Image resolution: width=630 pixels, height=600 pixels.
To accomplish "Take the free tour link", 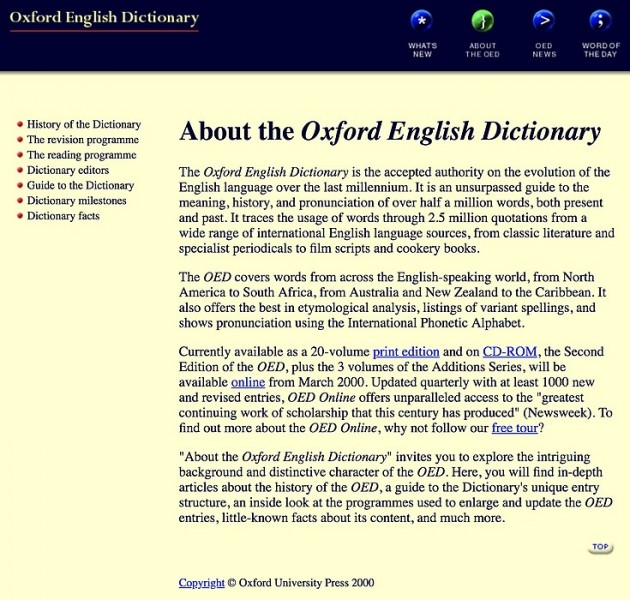I will (515, 428).
